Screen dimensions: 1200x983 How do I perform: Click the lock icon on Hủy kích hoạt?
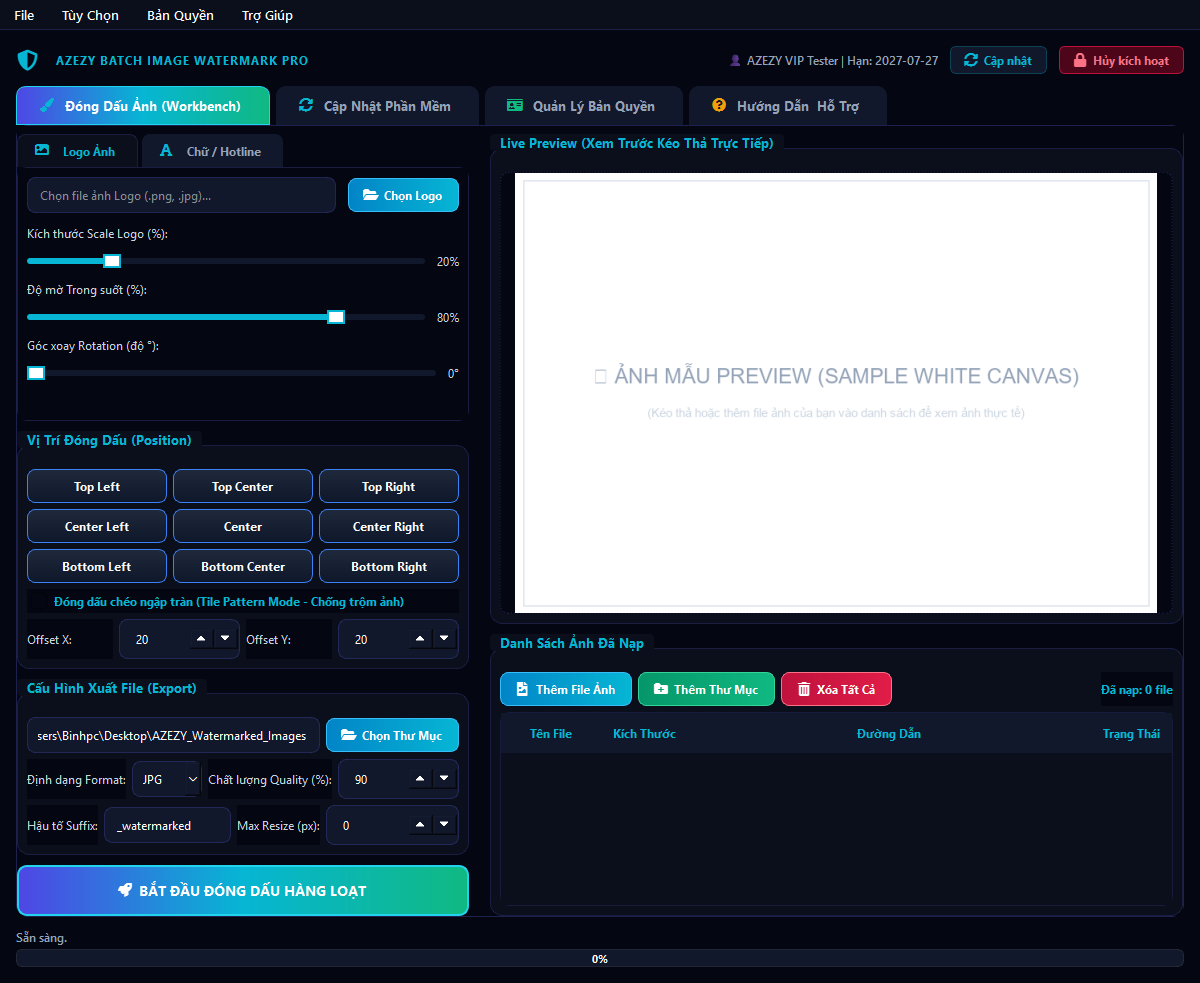tap(1080, 60)
